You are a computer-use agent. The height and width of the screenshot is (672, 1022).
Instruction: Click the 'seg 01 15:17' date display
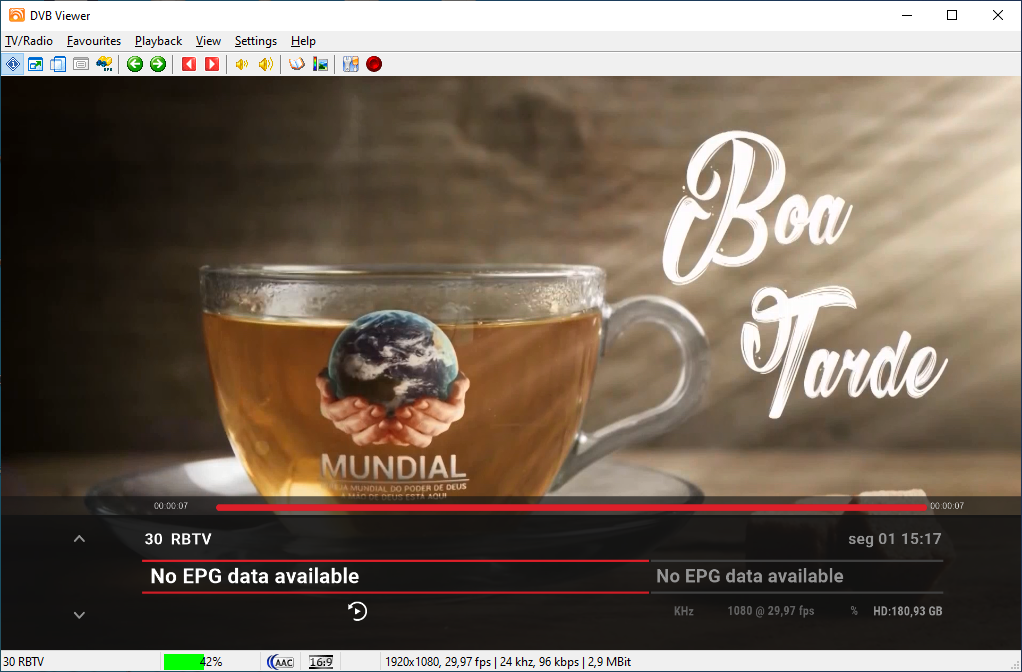[895, 539]
